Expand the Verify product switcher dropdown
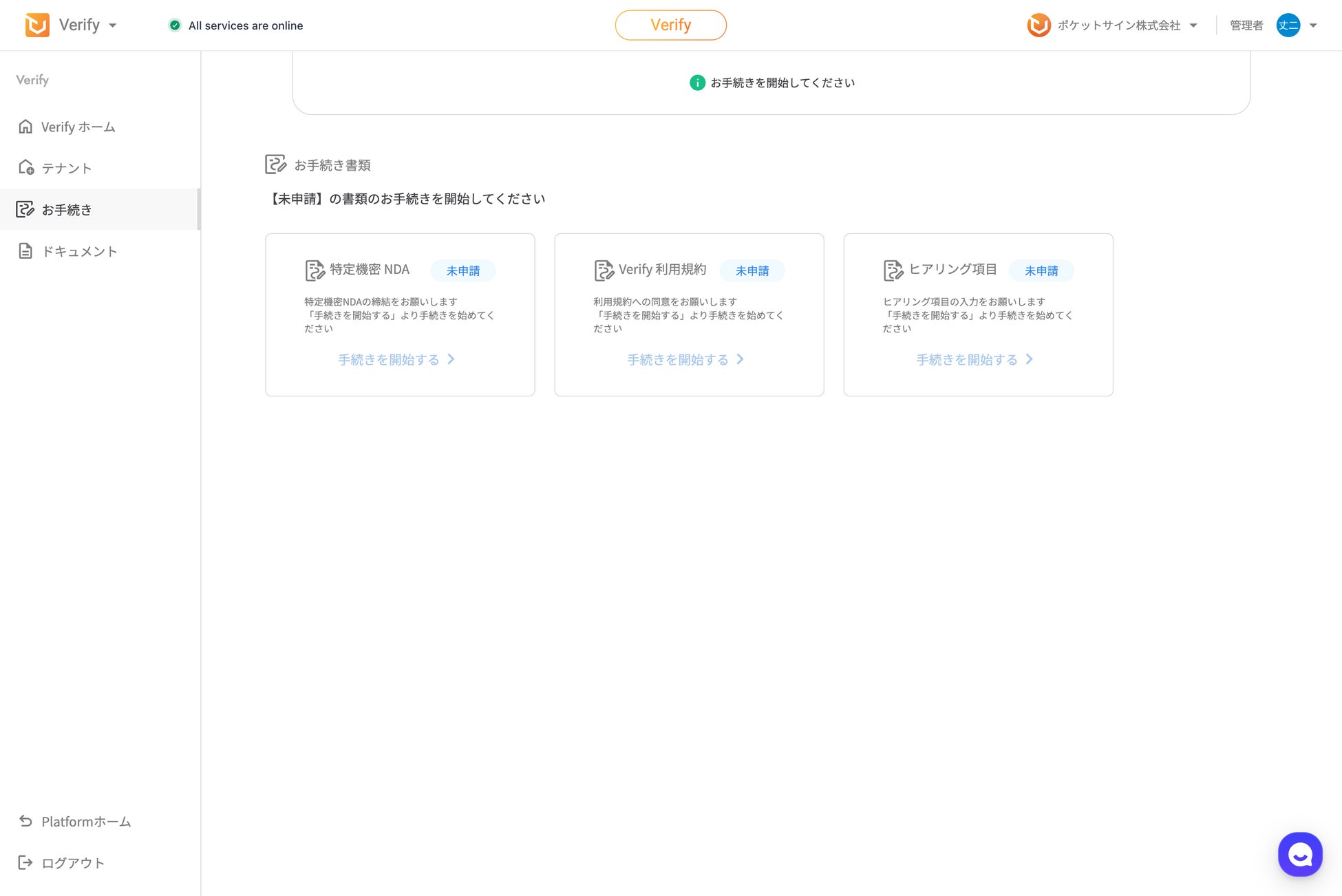Image resolution: width=1342 pixels, height=896 pixels. [x=113, y=25]
